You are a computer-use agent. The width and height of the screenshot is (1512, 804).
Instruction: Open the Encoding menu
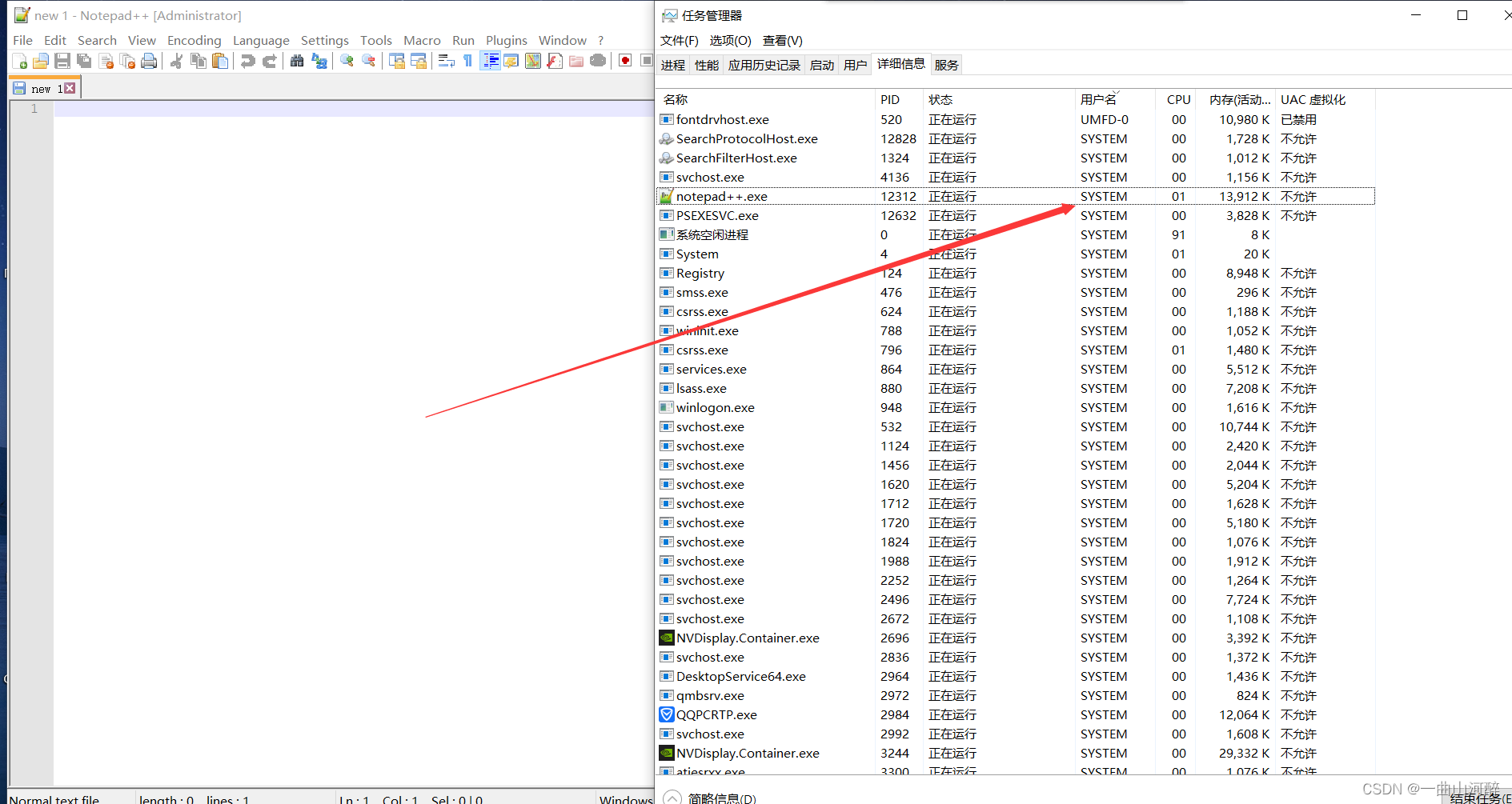tap(194, 40)
